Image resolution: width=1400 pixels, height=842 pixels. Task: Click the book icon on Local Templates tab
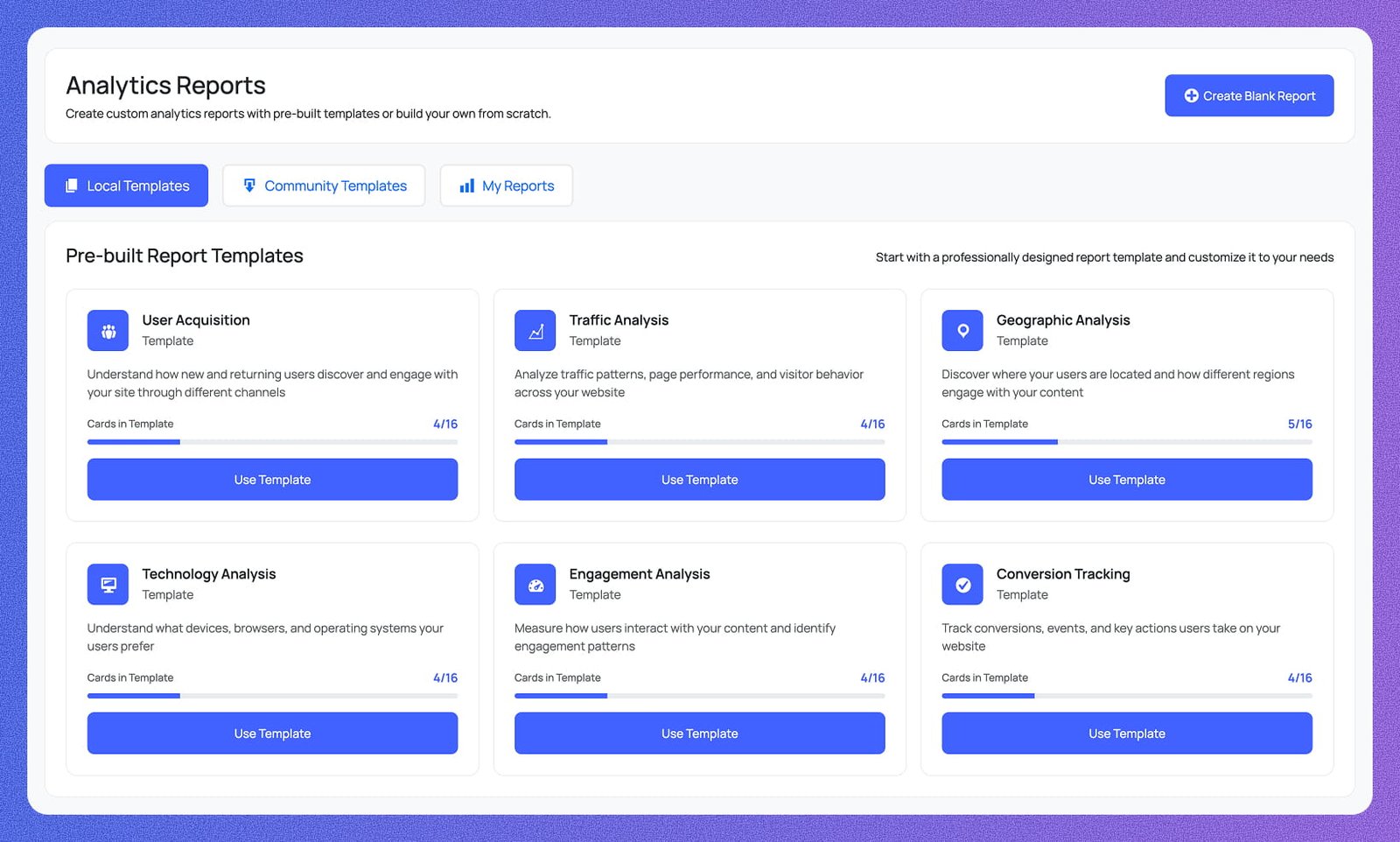click(70, 185)
